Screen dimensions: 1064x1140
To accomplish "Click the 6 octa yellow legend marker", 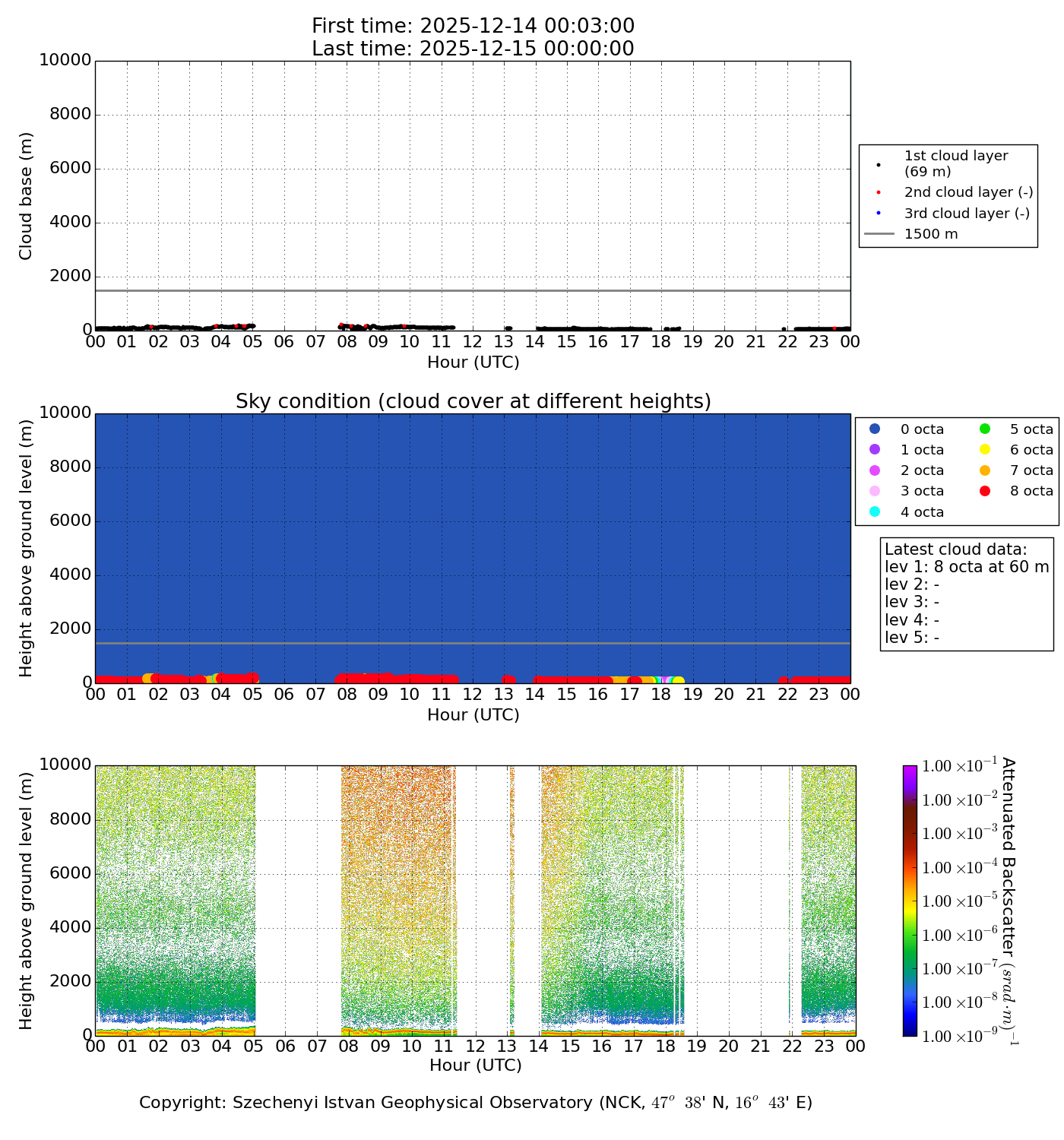I will pos(985,450).
